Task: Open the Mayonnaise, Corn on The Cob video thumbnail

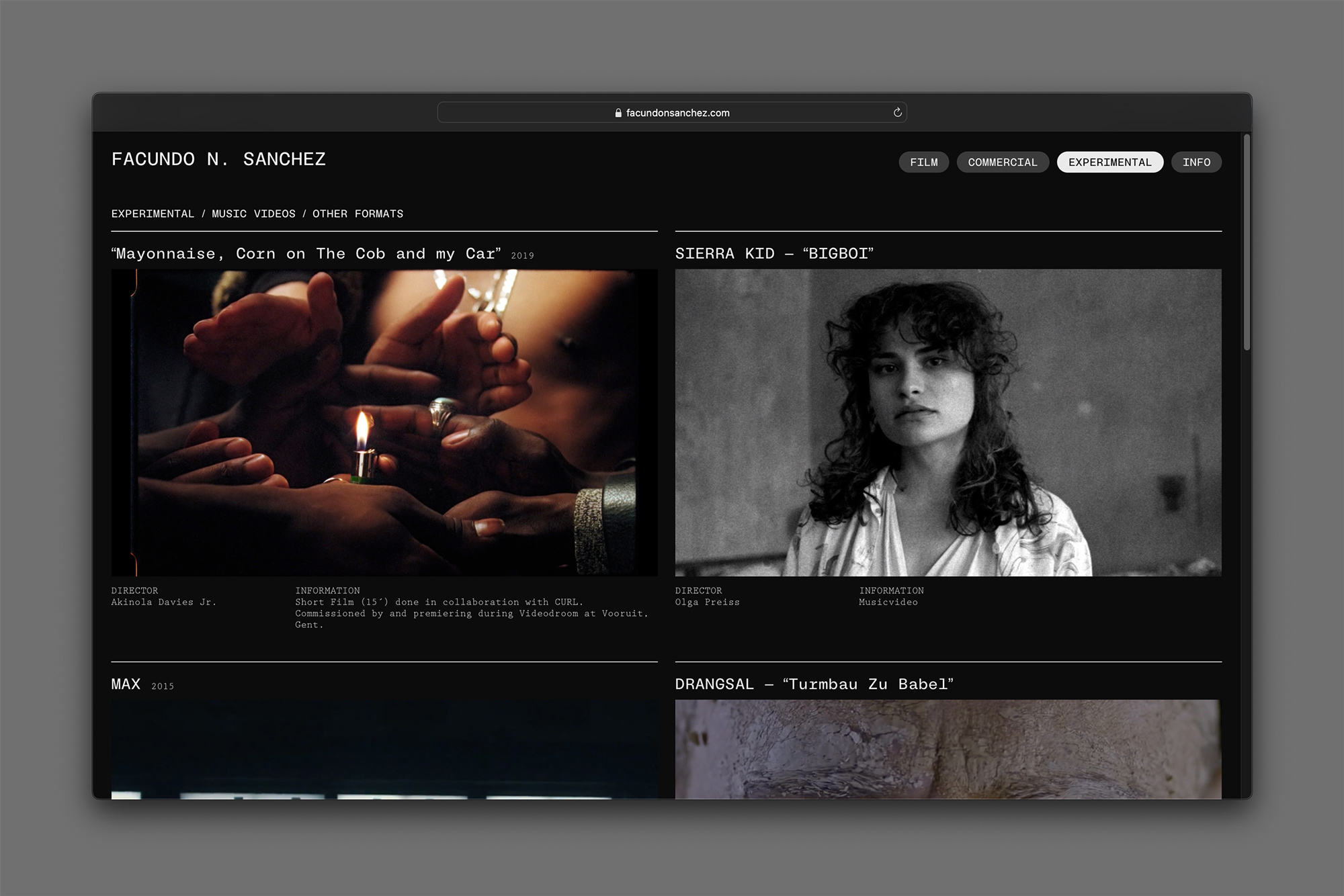Action: pos(384,422)
